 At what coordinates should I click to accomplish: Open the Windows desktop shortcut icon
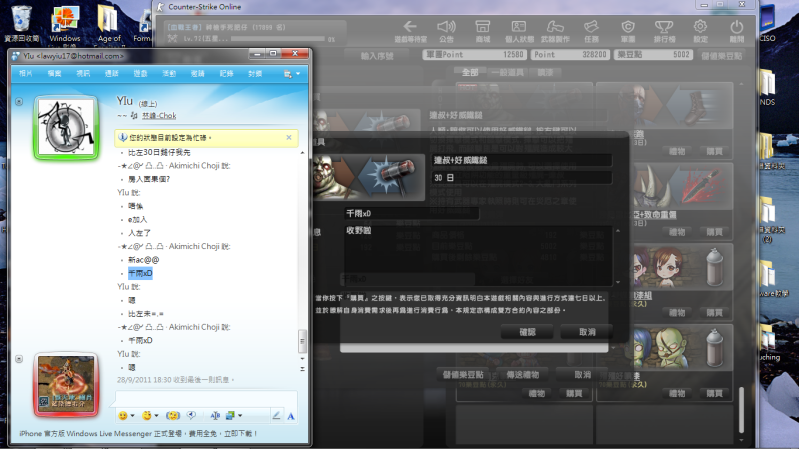pos(65,23)
